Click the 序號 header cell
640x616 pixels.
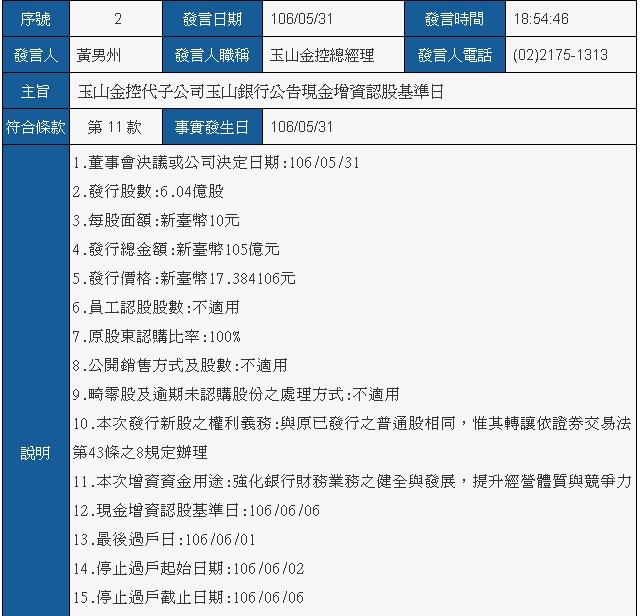(36, 19)
